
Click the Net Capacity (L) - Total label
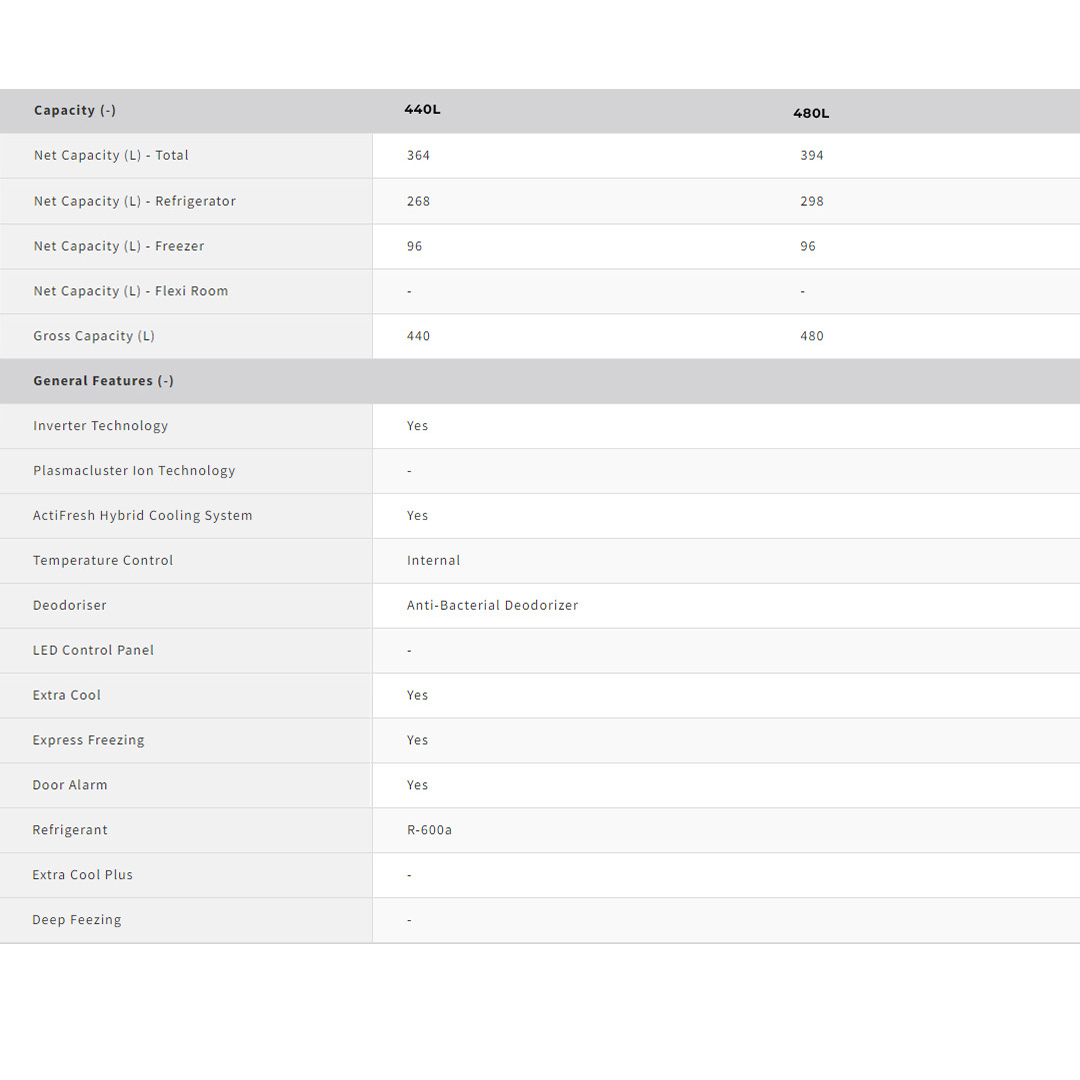pos(111,156)
